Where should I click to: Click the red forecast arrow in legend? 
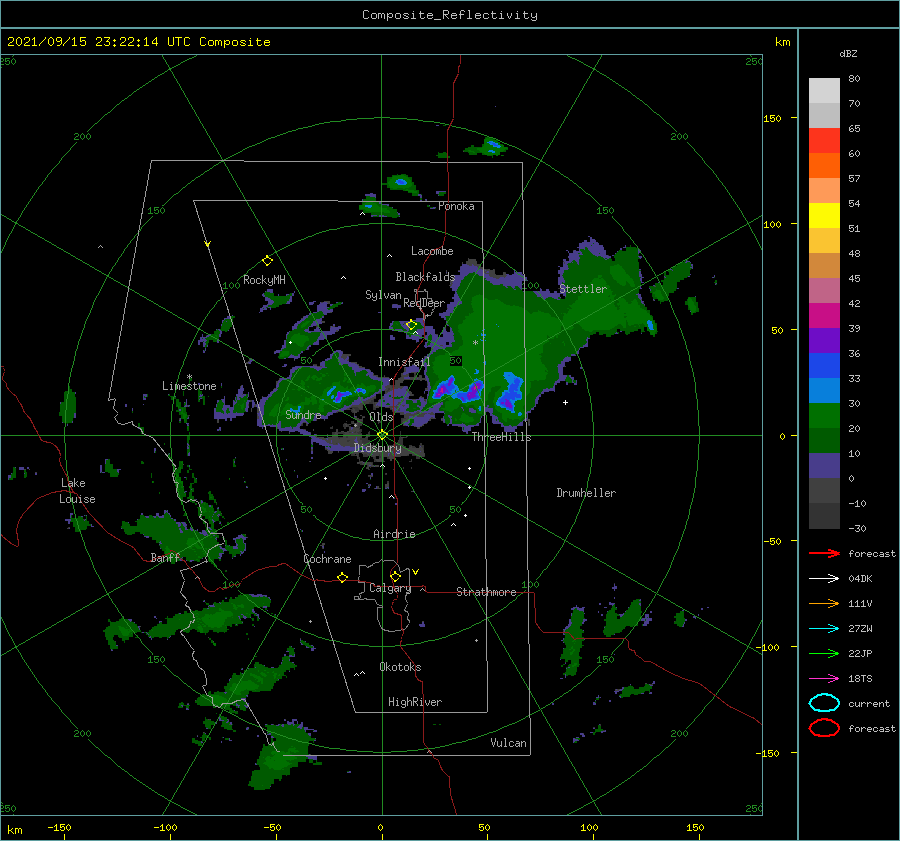(824, 553)
